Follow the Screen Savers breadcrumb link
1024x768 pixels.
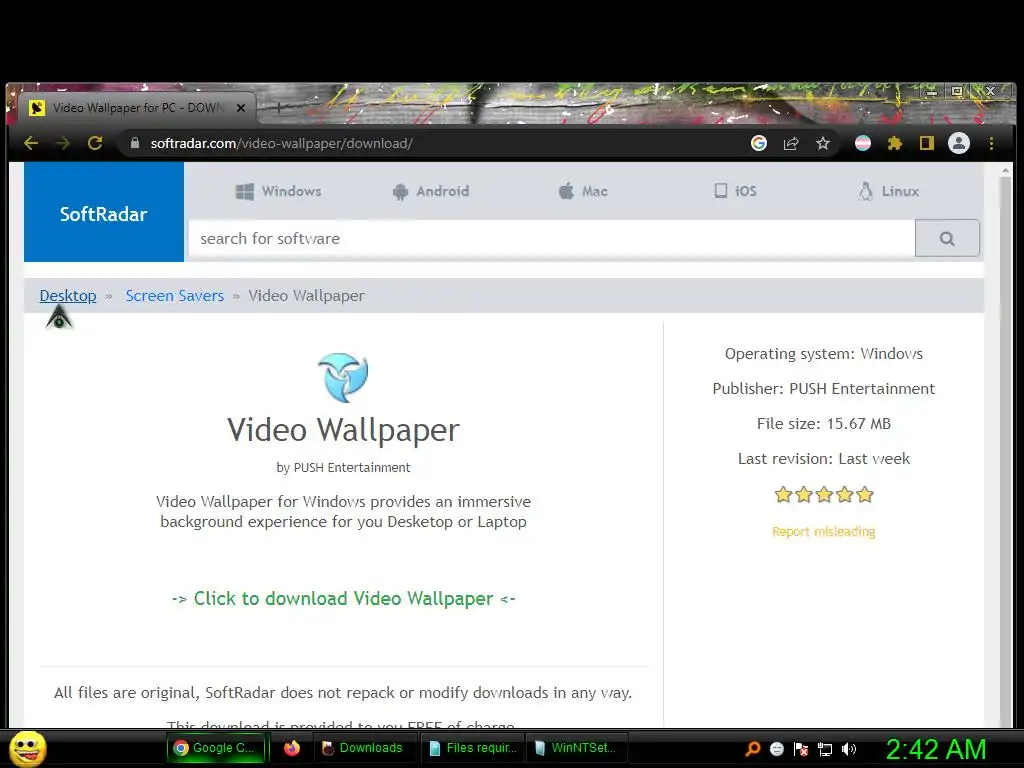(174, 296)
